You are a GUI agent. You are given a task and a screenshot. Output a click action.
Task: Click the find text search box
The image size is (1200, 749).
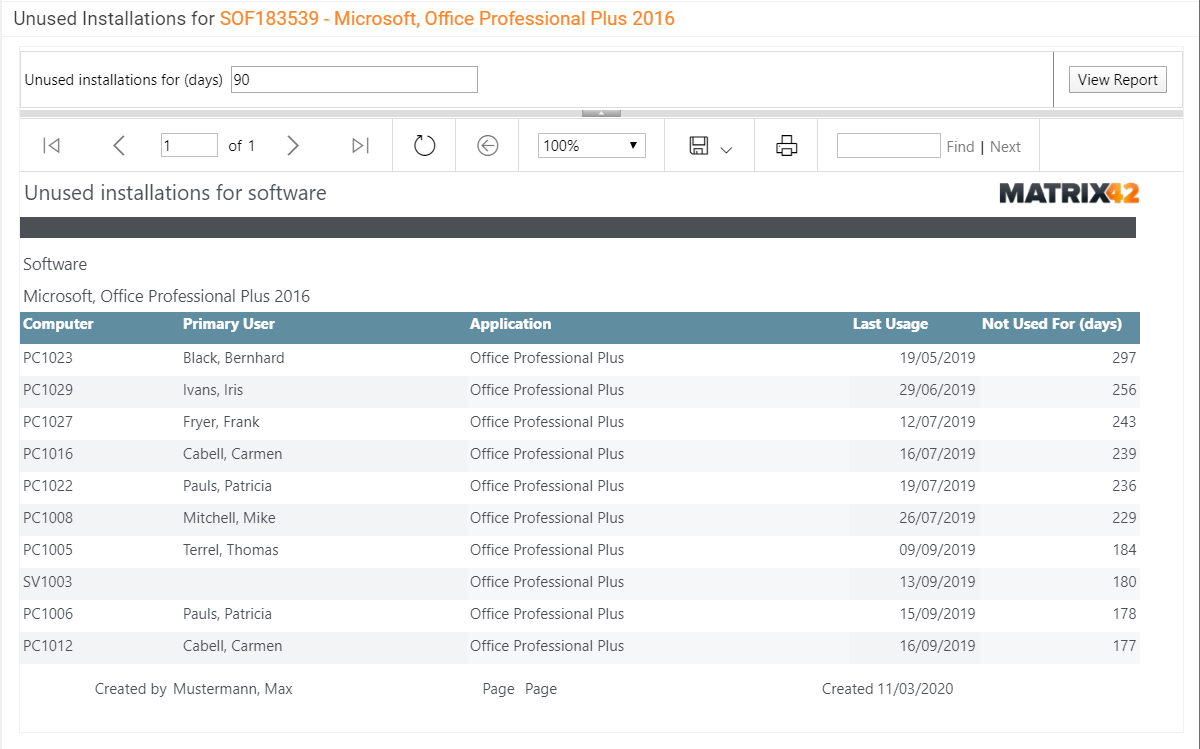click(889, 146)
